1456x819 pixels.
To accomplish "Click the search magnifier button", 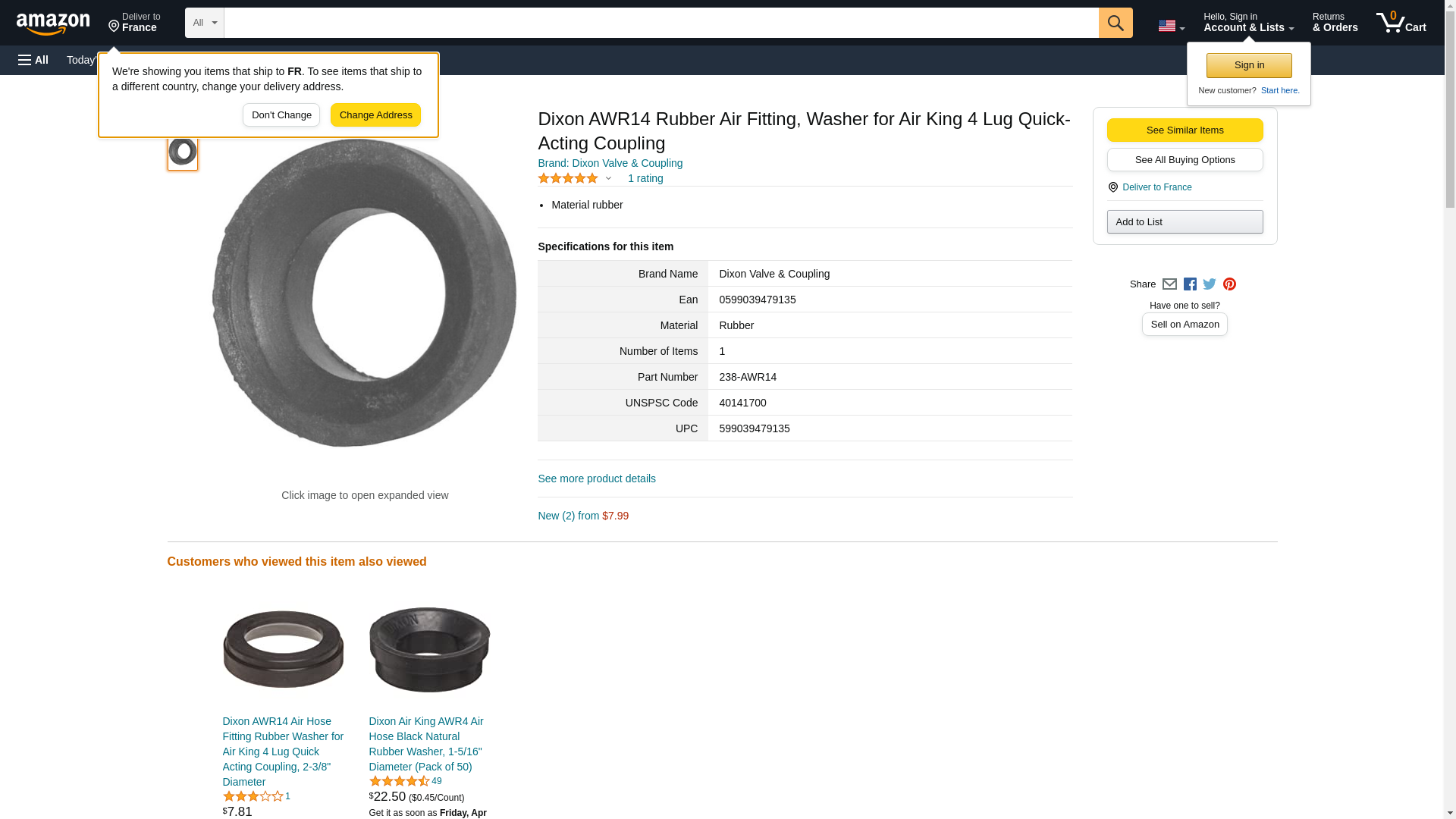I will pos(1115,23).
